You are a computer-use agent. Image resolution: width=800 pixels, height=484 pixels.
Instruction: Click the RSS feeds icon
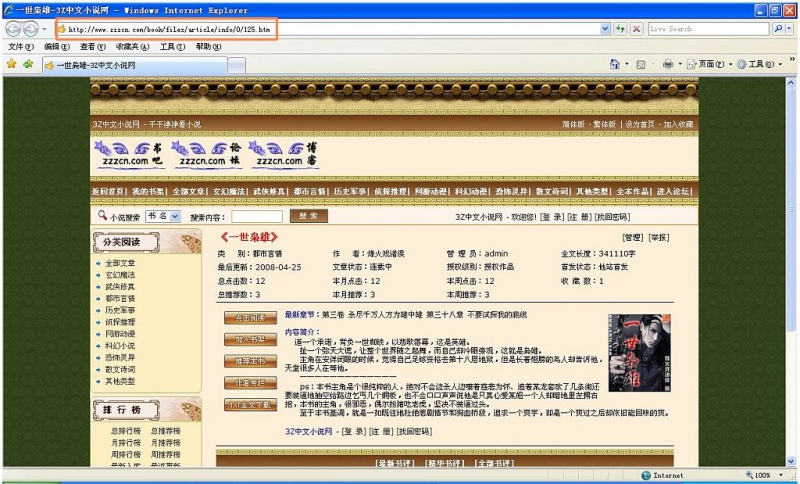pos(641,64)
